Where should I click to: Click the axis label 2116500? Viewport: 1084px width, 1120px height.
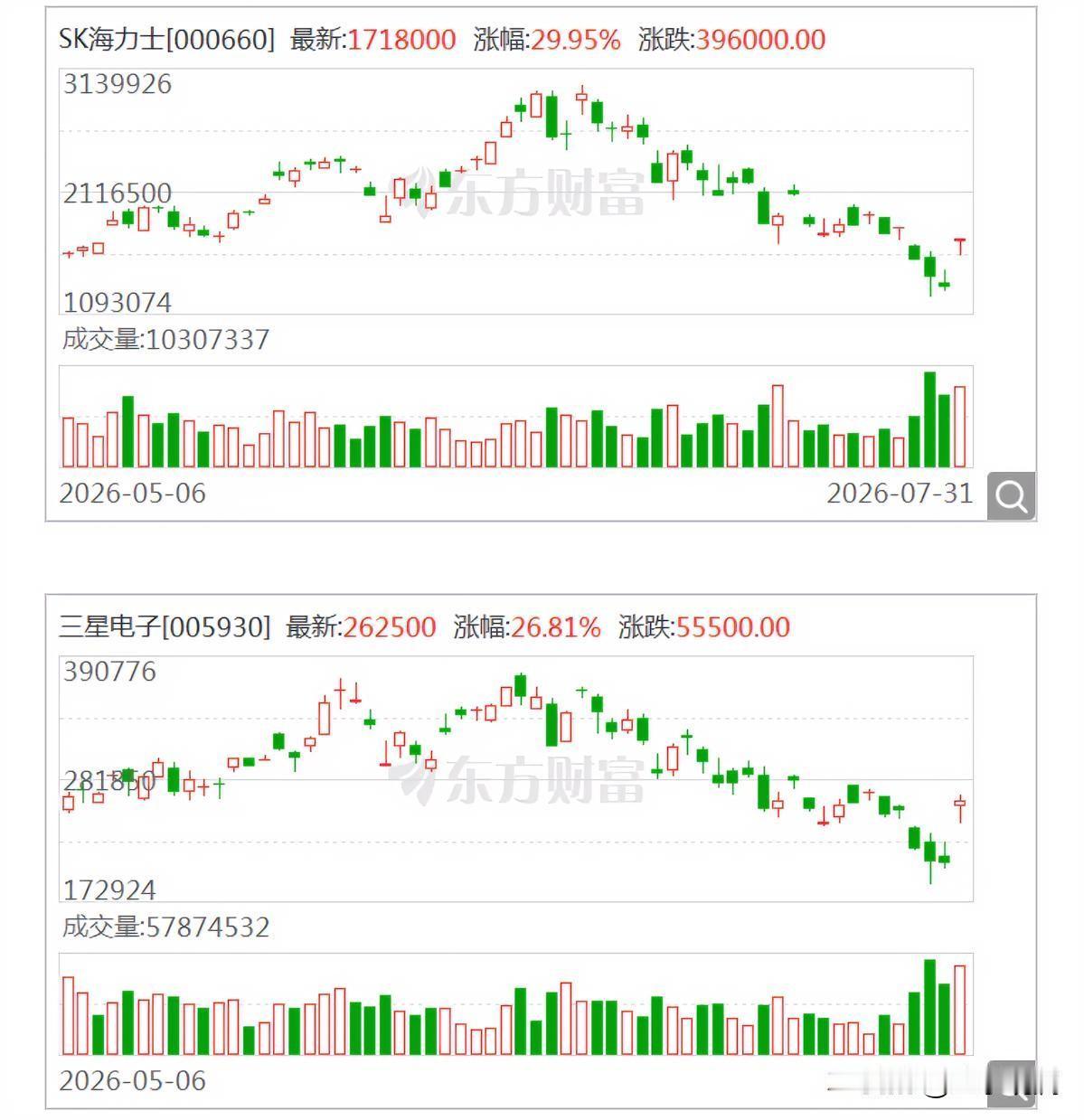pyautogui.click(x=118, y=193)
